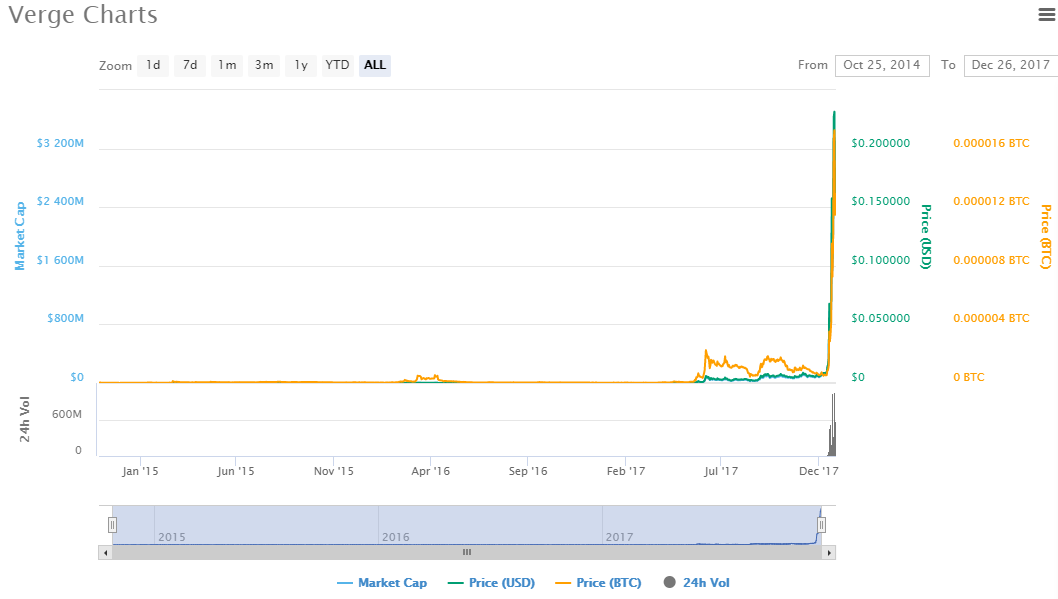Screen dimensions: 1058x599
Task: Click the scrollbar left arrow
Action: [x=105, y=552]
